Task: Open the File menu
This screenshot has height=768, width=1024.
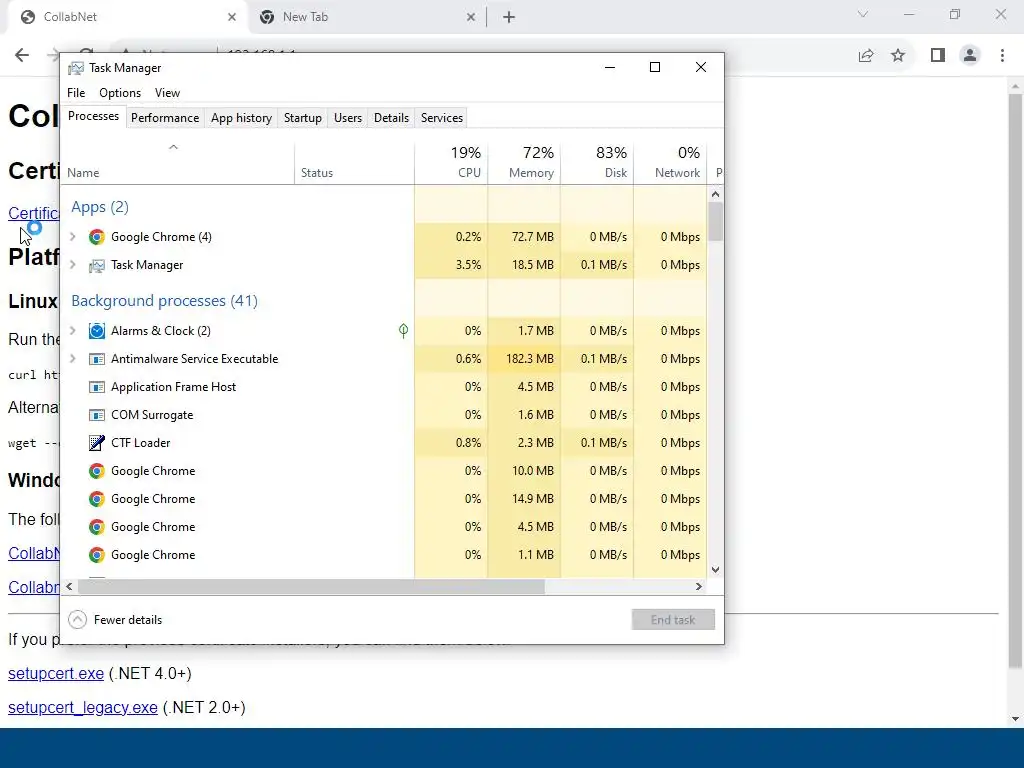Action: (x=76, y=93)
